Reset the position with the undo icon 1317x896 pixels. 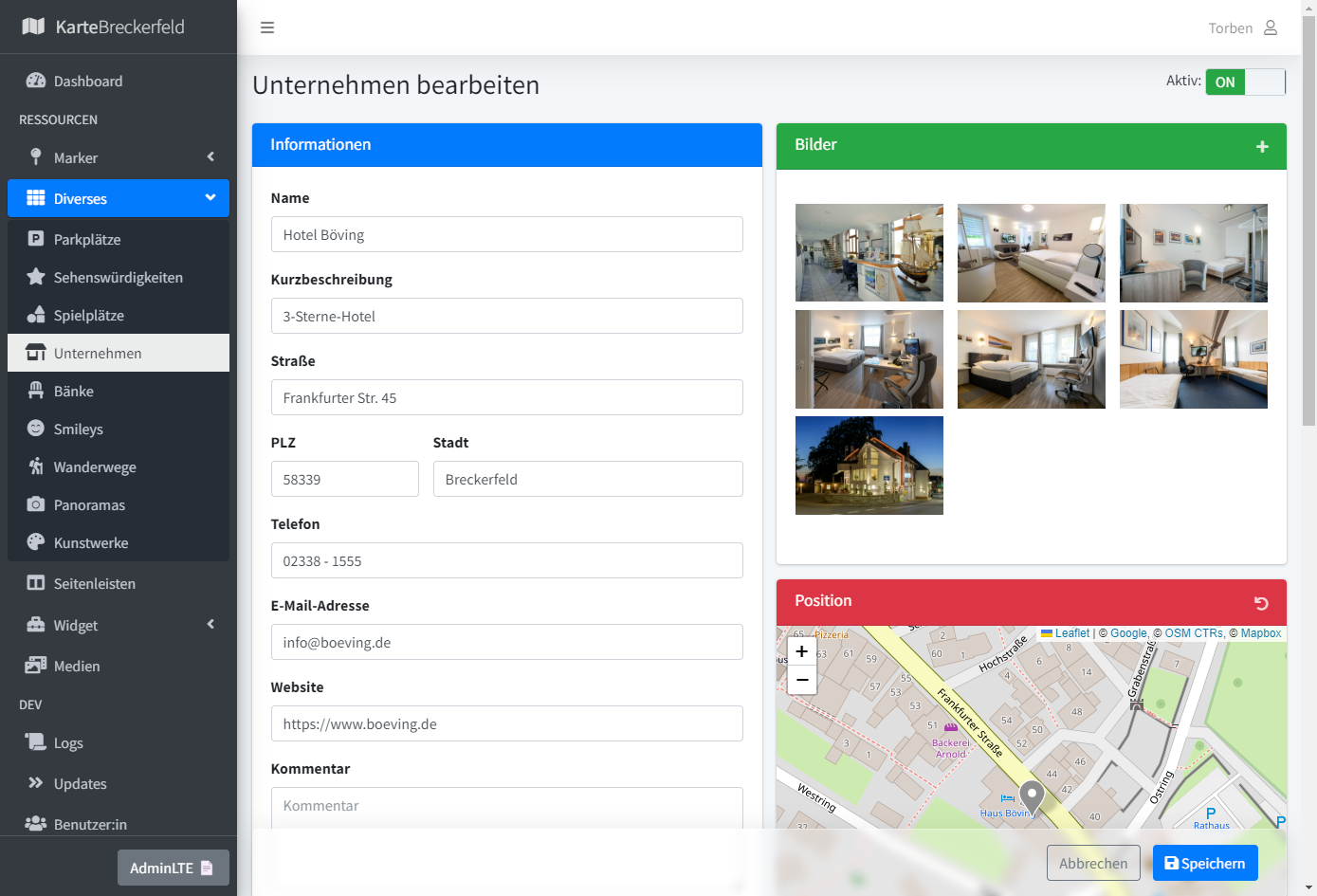pos(1261,603)
